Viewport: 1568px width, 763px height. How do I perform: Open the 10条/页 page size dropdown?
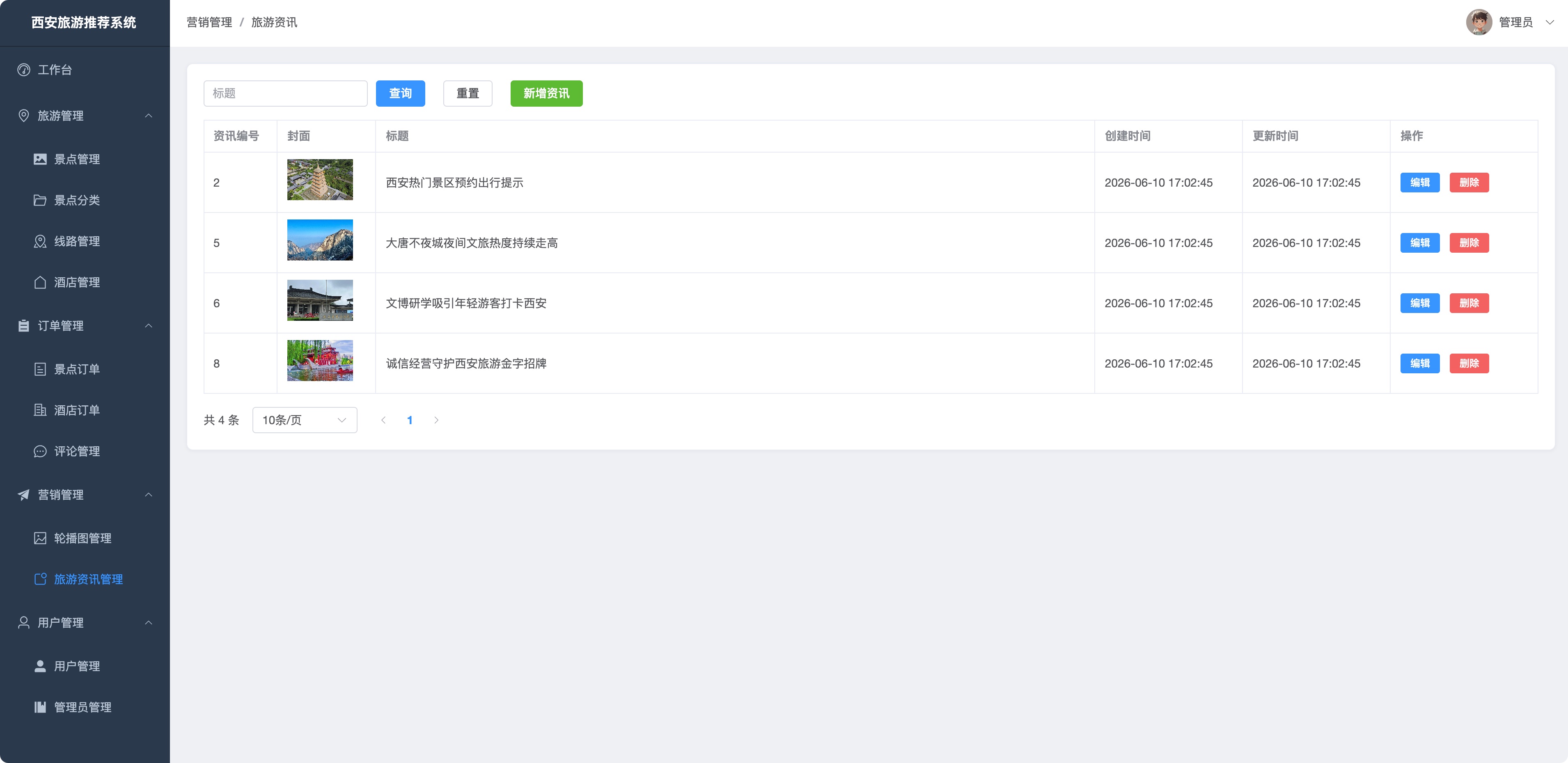click(x=304, y=420)
